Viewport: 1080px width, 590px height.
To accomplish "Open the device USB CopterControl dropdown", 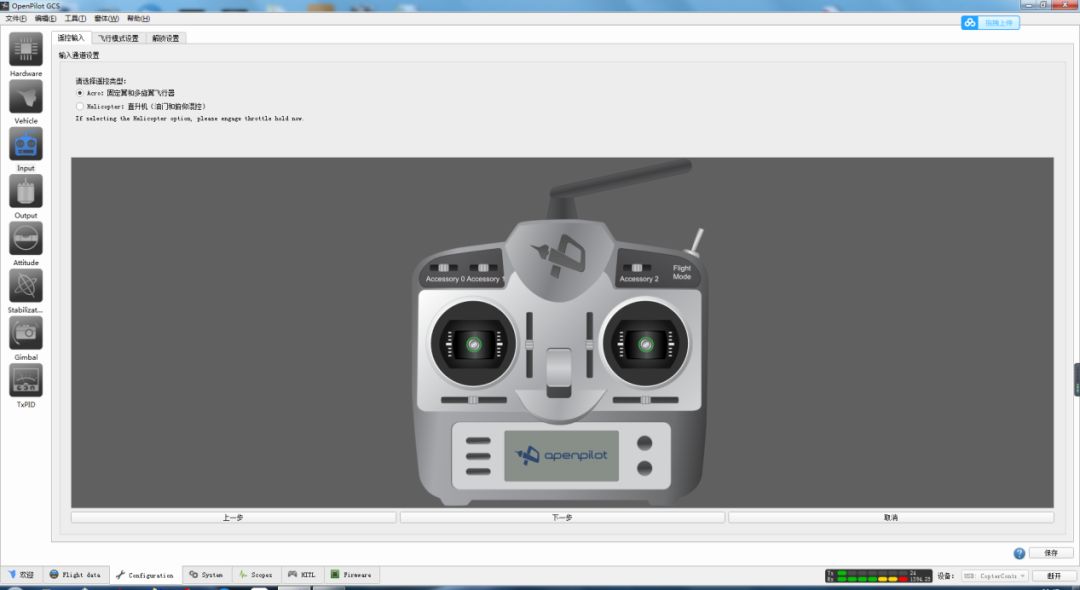I will tap(995, 576).
